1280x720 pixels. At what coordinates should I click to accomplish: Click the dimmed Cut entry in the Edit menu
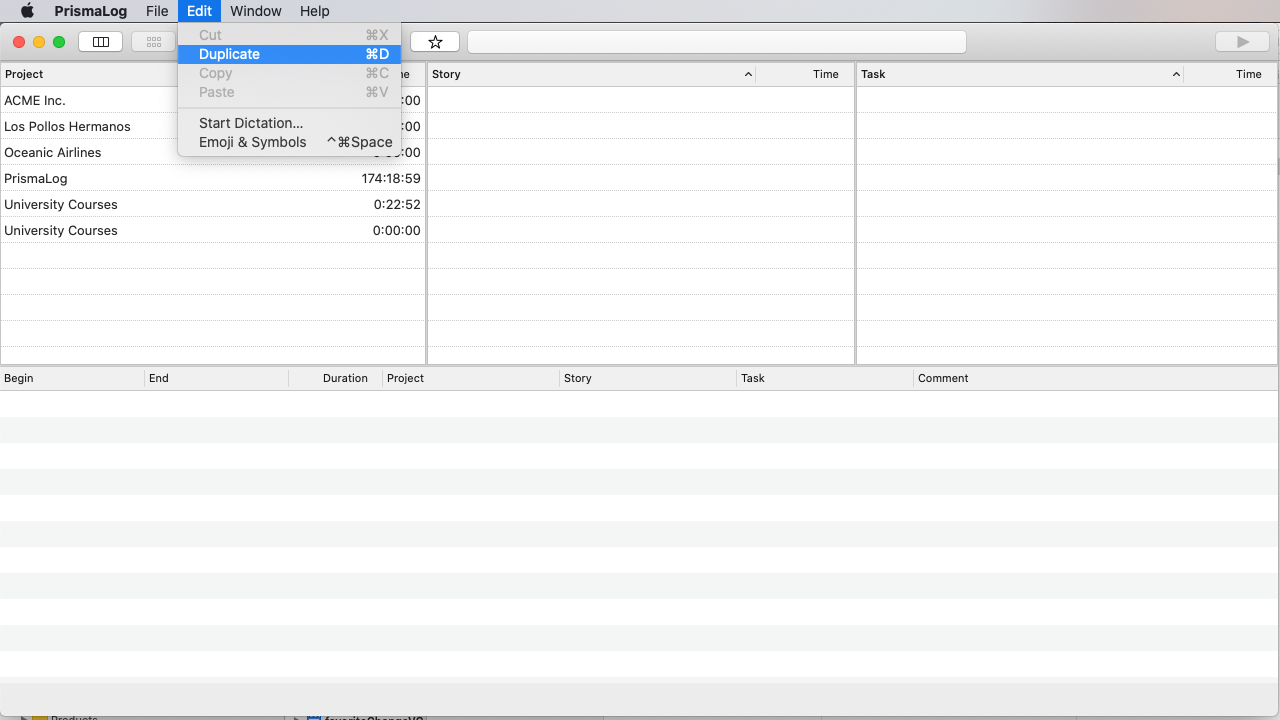(290, 35)
